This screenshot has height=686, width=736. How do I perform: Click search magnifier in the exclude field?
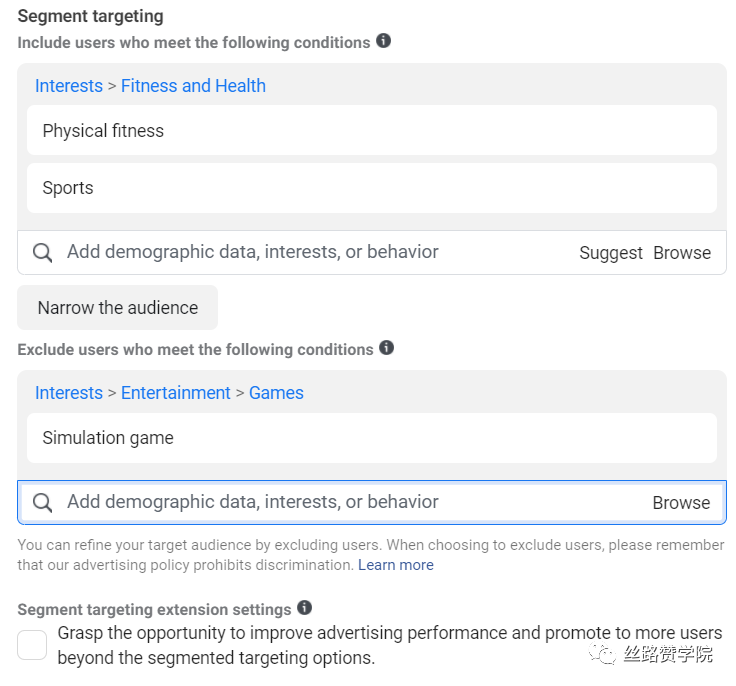43,503
